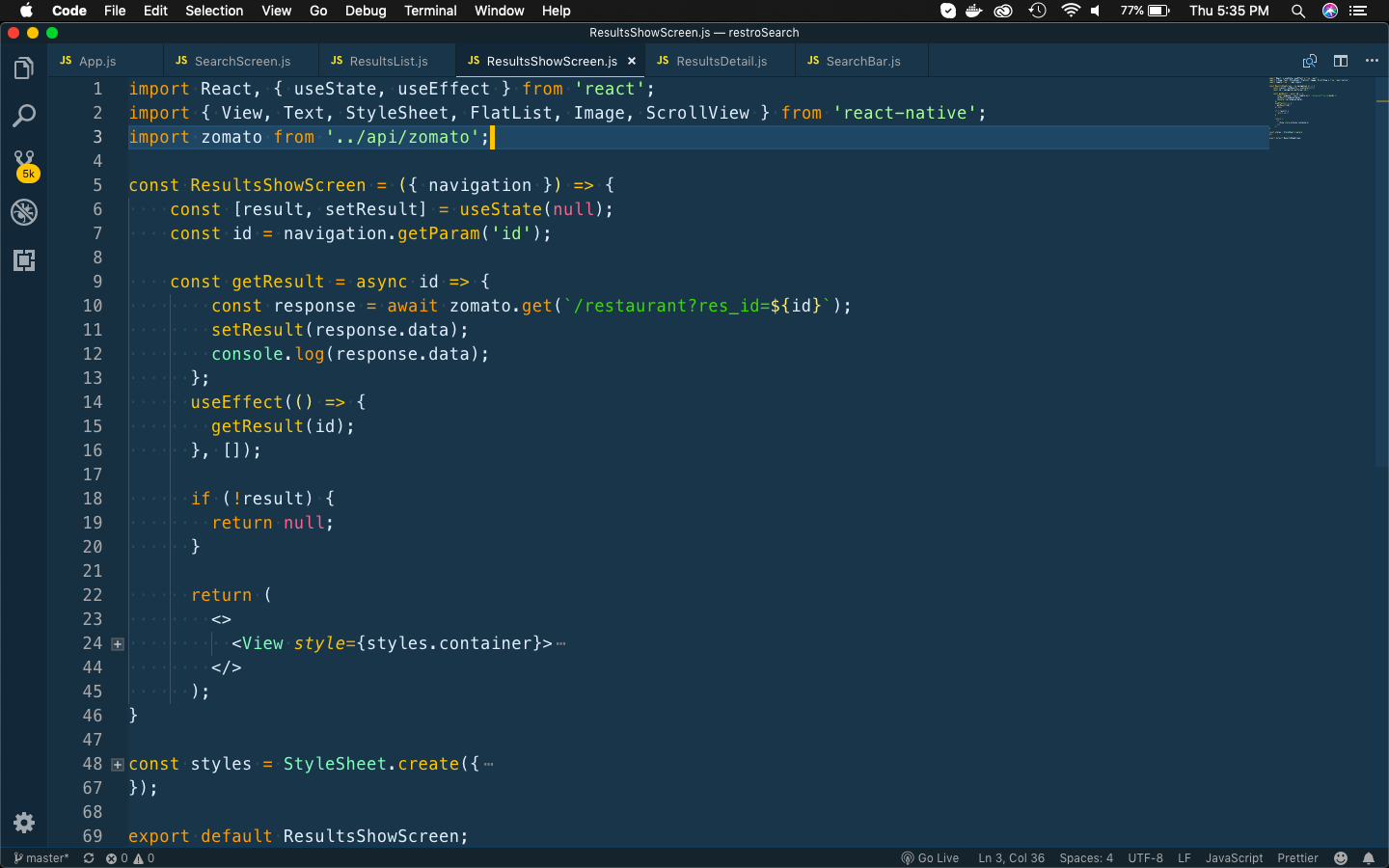Show errors and warnings count

point(130,858)
